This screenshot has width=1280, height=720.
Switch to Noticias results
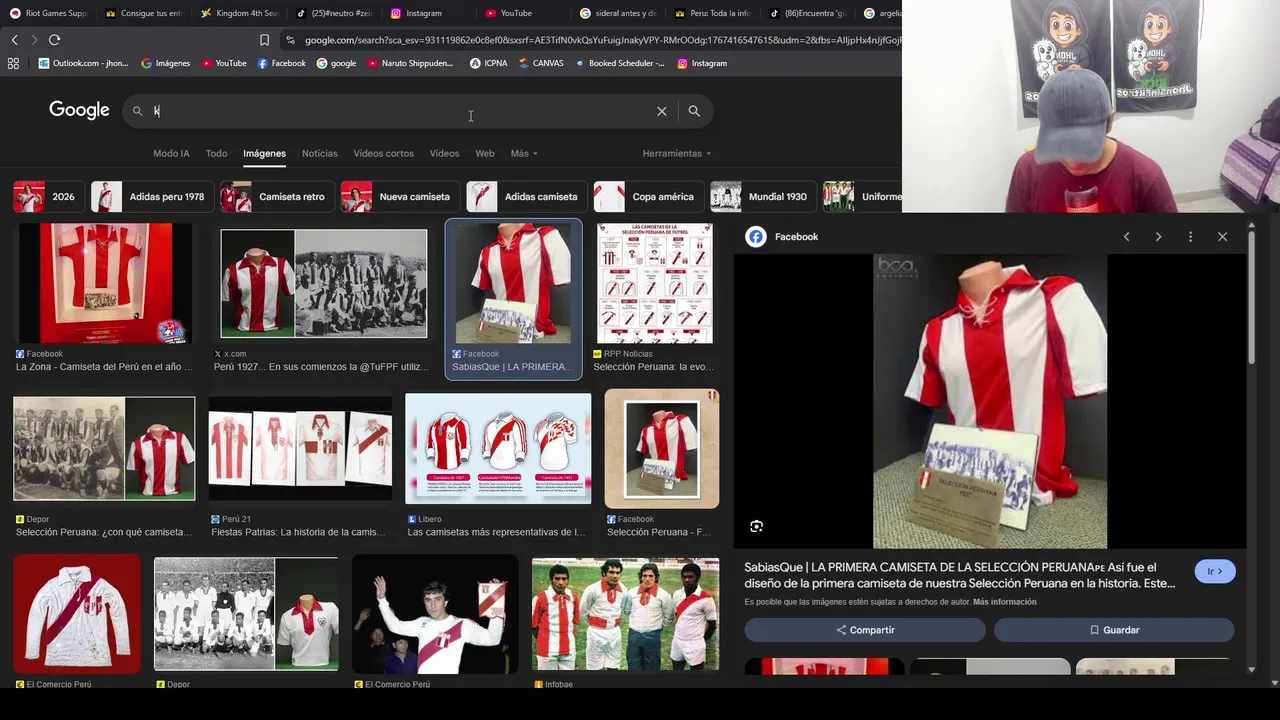[x=320, y=153]
